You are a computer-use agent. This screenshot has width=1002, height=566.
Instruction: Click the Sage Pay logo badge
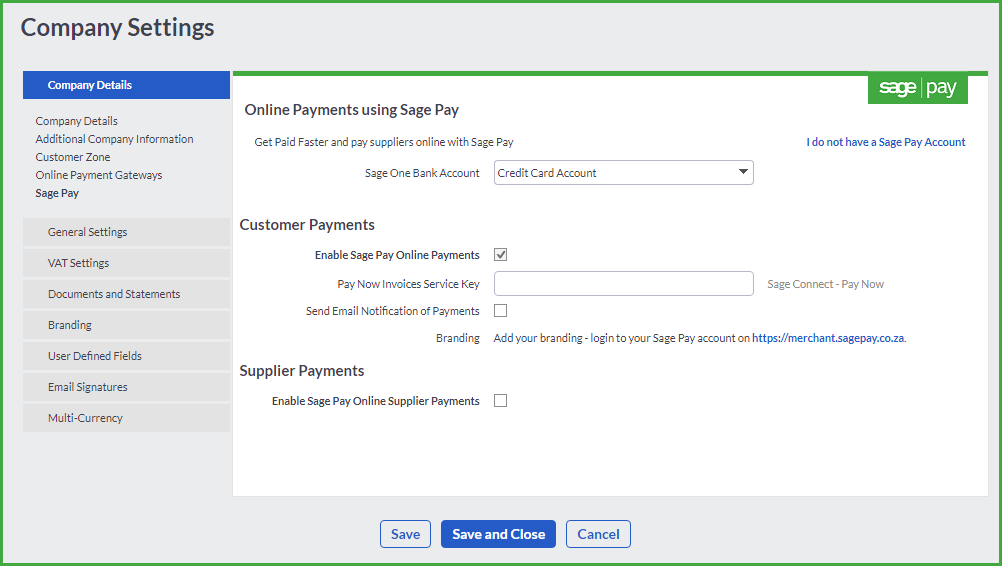pyautogui.click(x=918, y=88)
